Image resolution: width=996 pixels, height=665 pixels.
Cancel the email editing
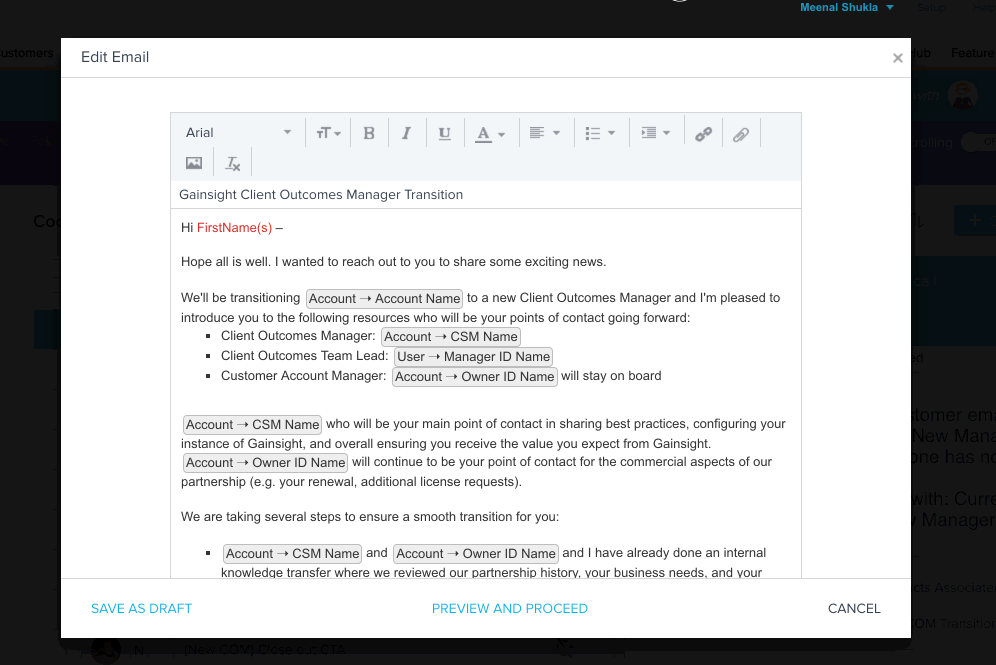click(854, 608)
